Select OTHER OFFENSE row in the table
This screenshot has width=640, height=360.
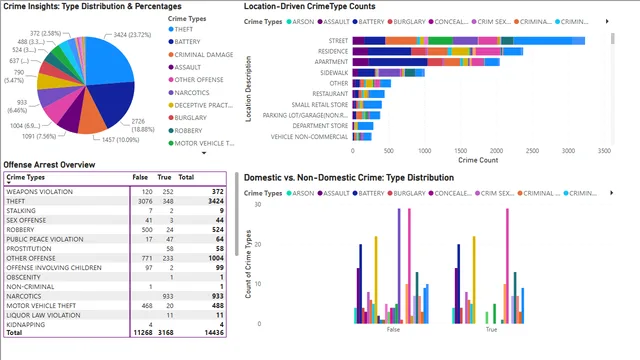pos(115,258)
